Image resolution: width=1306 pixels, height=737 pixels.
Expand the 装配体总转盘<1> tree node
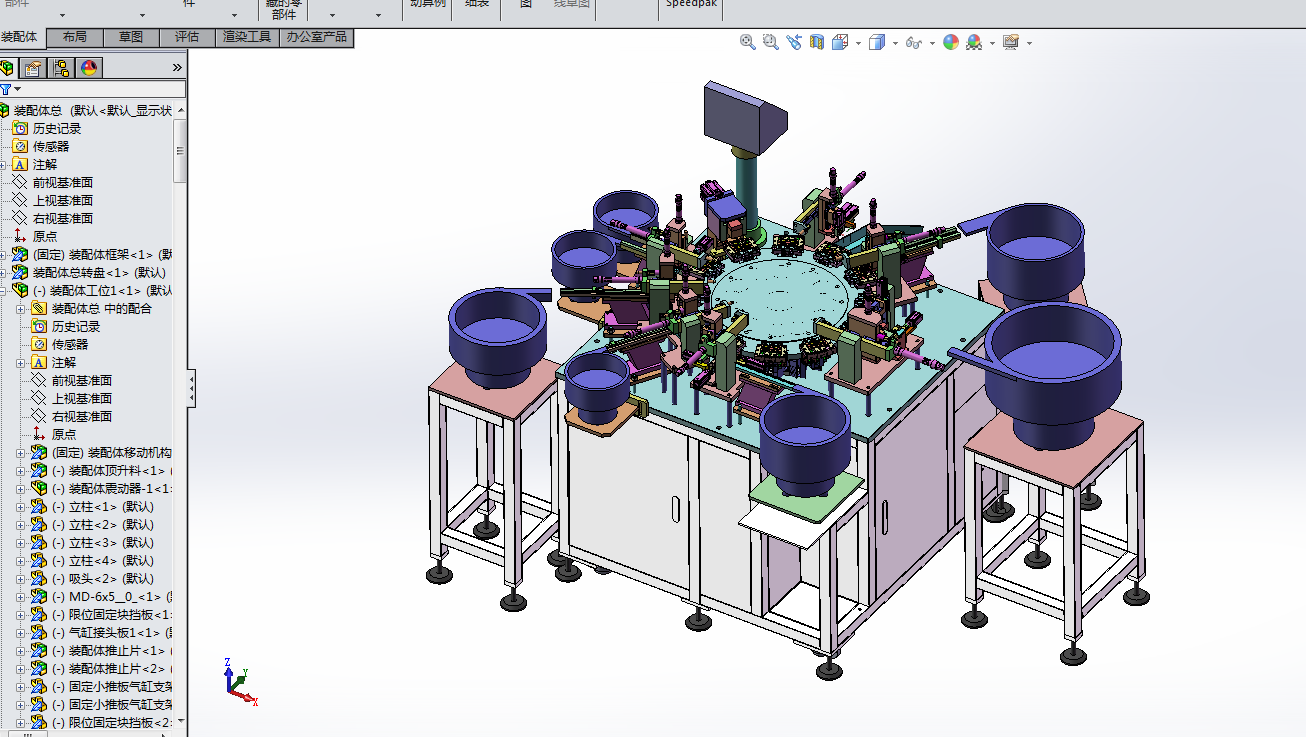click(4, 272)
